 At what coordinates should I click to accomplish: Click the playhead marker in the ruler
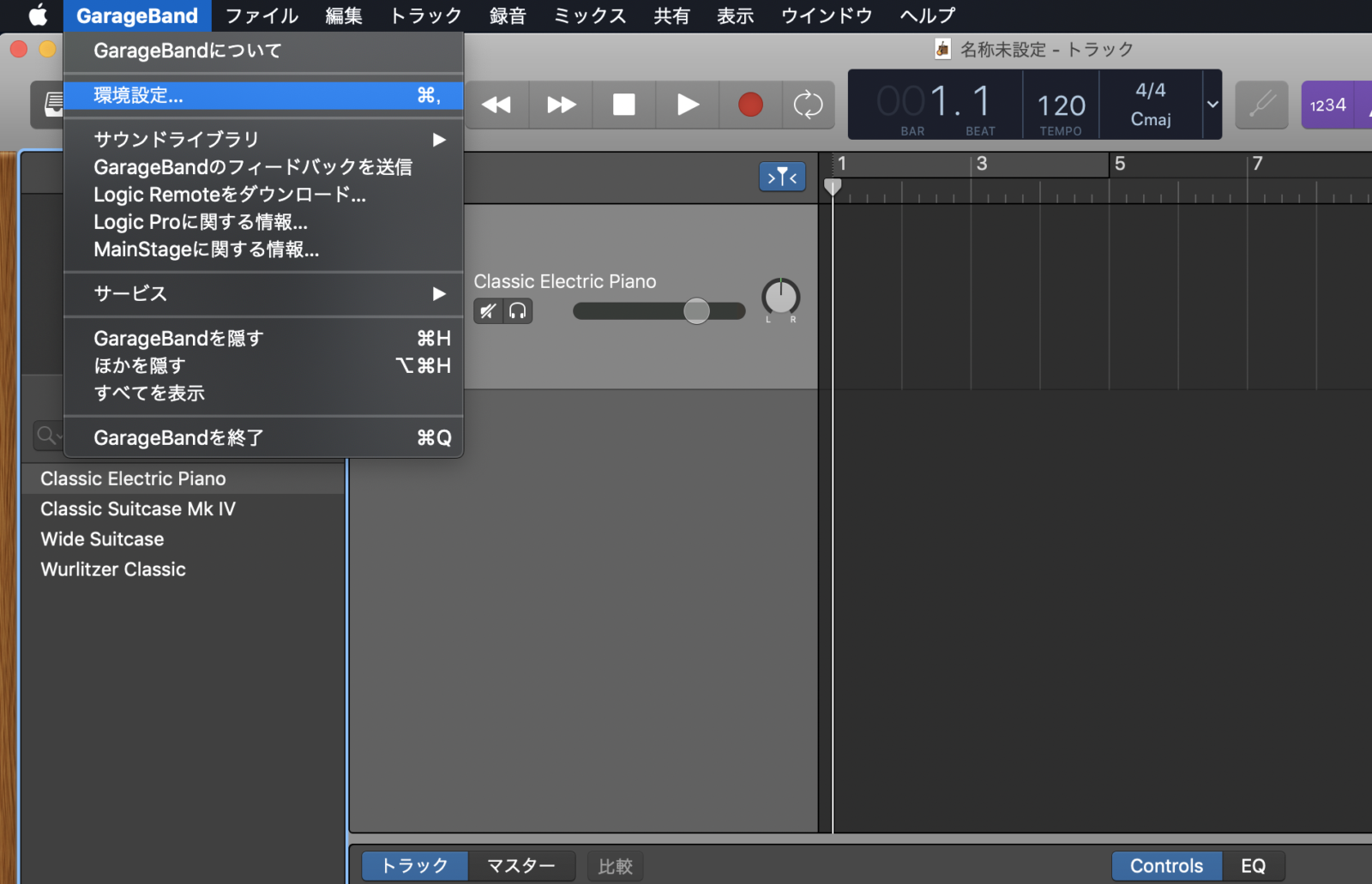(x=832, y=186)
